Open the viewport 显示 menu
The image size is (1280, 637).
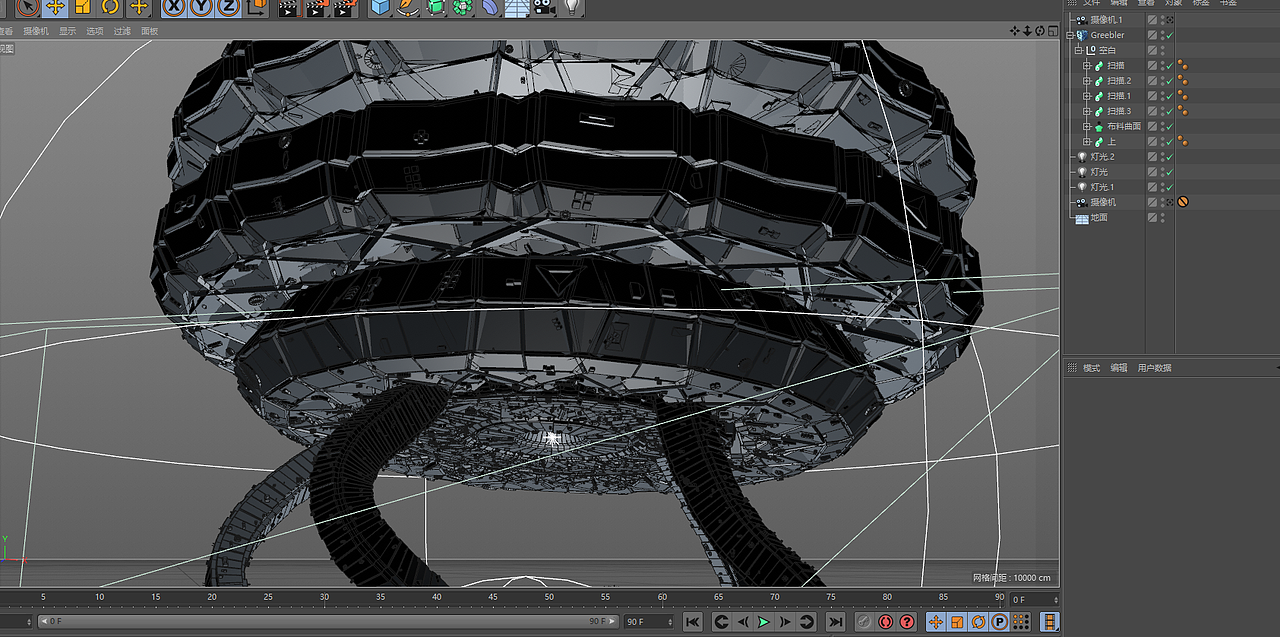point(67,31)
